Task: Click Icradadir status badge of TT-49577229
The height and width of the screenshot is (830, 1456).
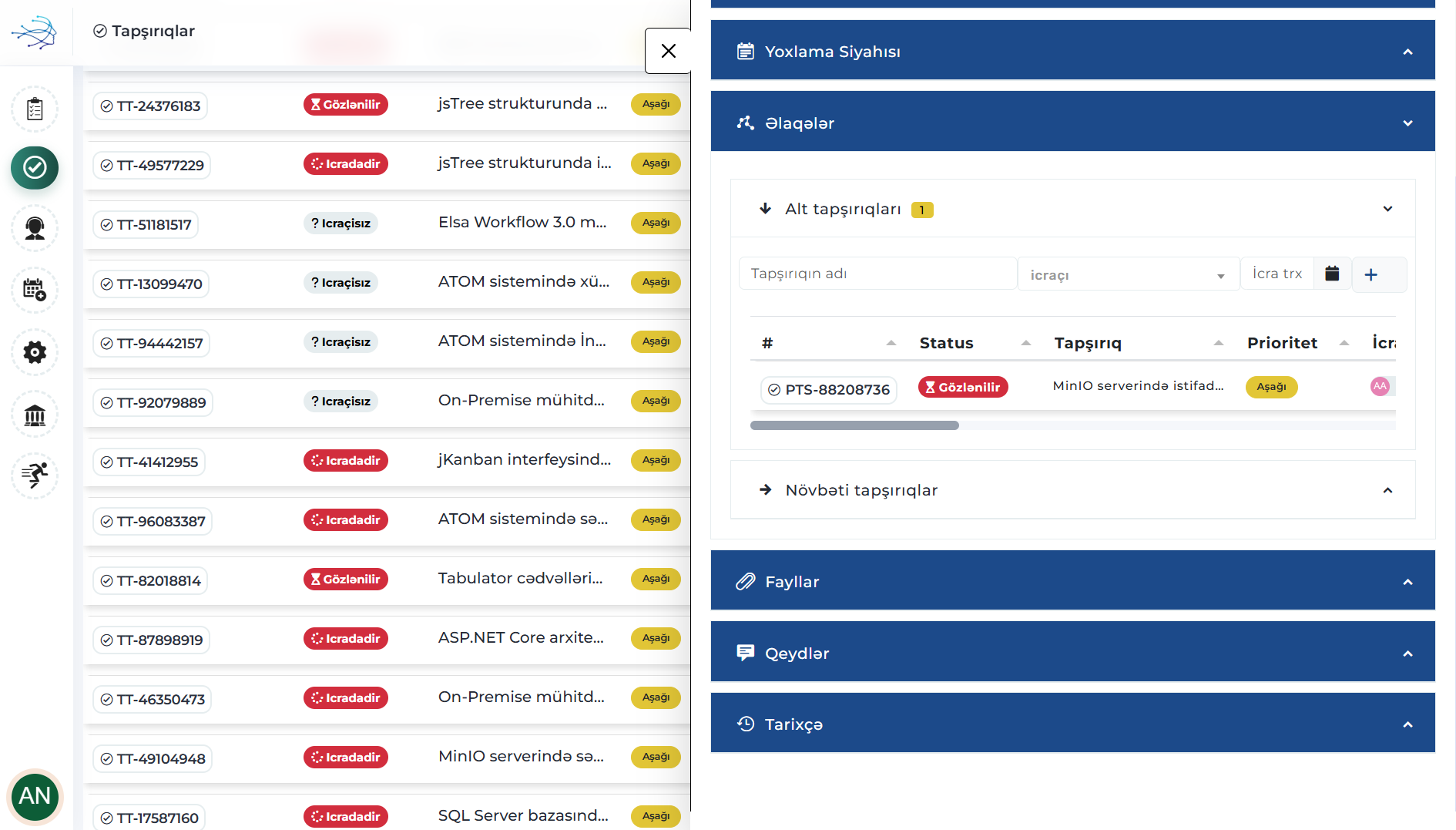Action: tap(345, 163)
